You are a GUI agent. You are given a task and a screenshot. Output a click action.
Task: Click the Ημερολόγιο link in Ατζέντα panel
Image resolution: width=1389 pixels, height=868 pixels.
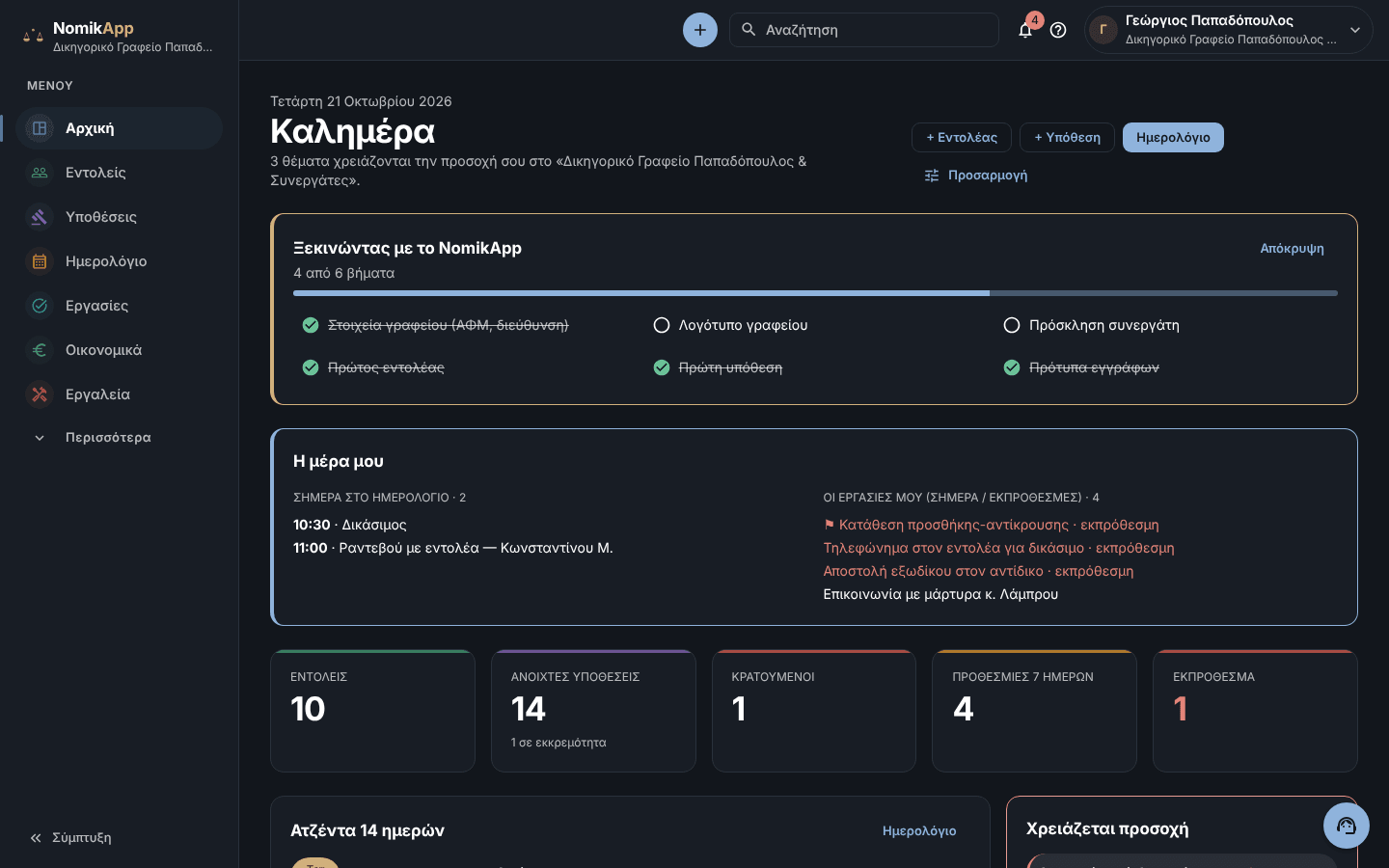[x=919, y=831]
